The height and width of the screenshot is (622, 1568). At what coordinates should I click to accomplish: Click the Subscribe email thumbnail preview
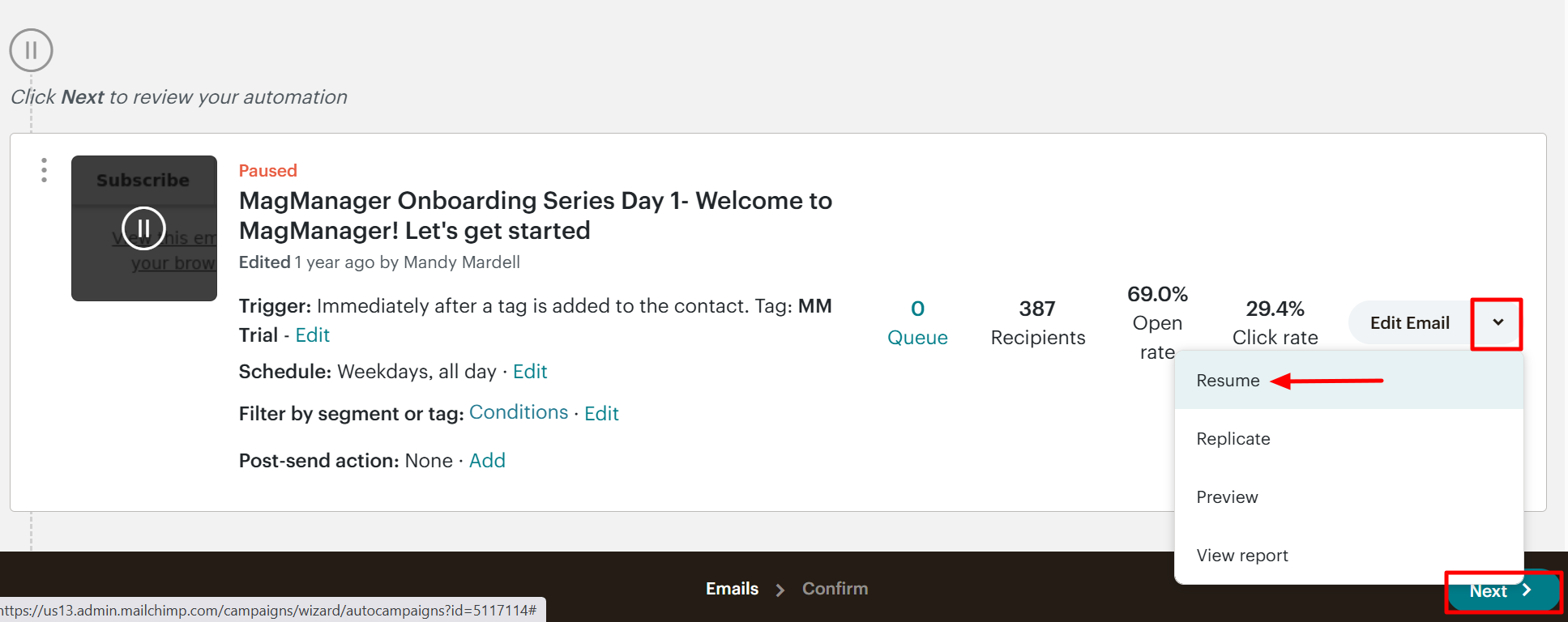[144, 228]
